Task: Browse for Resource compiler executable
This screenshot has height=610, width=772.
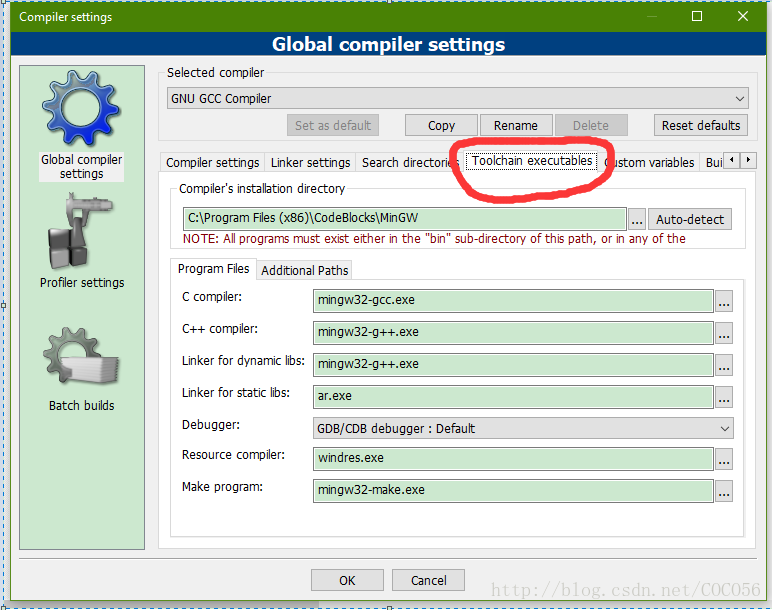Action: pyautogui.click(x=724, y=459)
